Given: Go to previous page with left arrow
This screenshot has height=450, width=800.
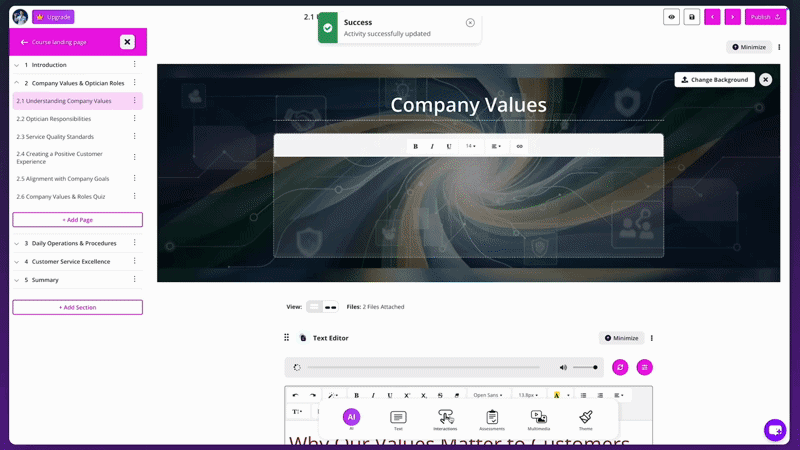Looking at the screenshot, I should click(712, 17).
